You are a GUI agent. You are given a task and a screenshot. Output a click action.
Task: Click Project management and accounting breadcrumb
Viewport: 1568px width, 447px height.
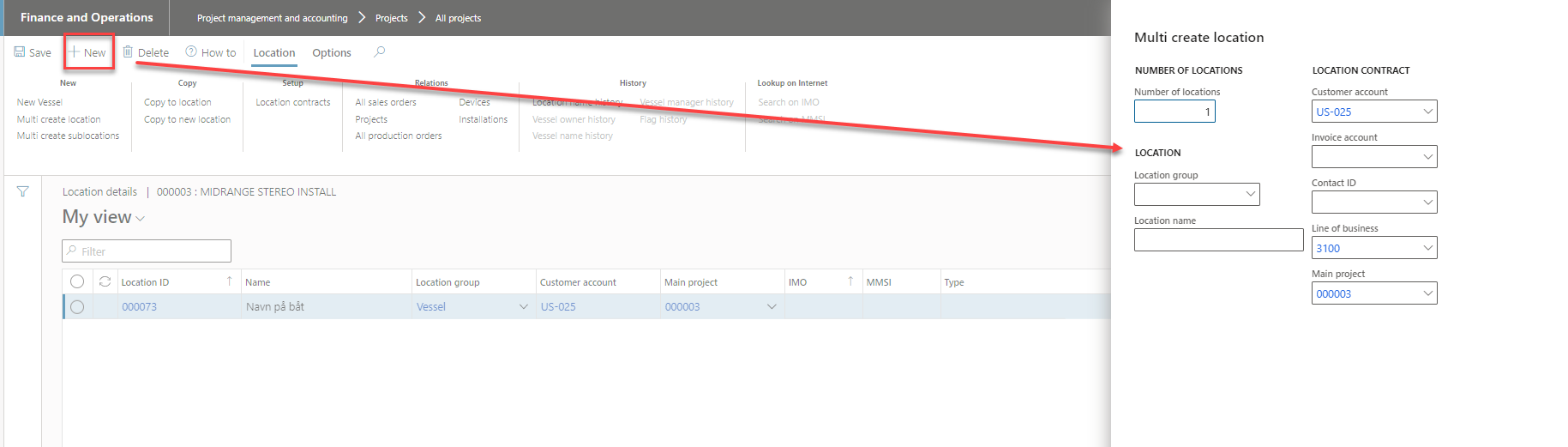(273, 18)
